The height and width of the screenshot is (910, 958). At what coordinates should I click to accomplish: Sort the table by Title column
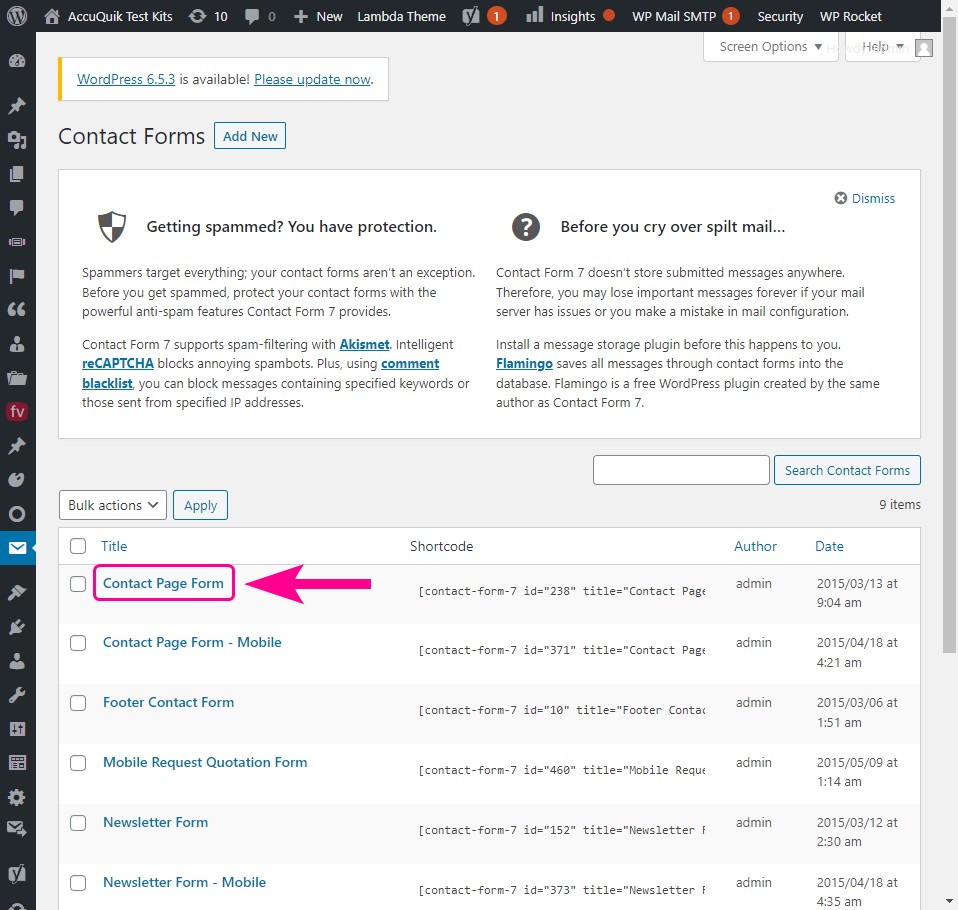pos(114,546)
